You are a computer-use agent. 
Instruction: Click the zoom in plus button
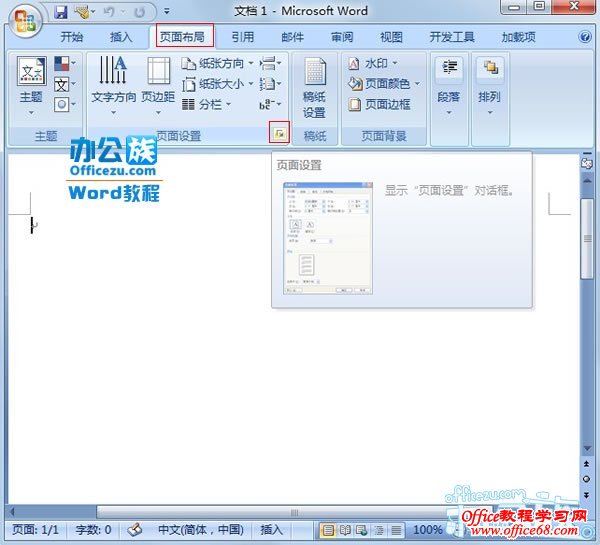click(x=587, y=531)
